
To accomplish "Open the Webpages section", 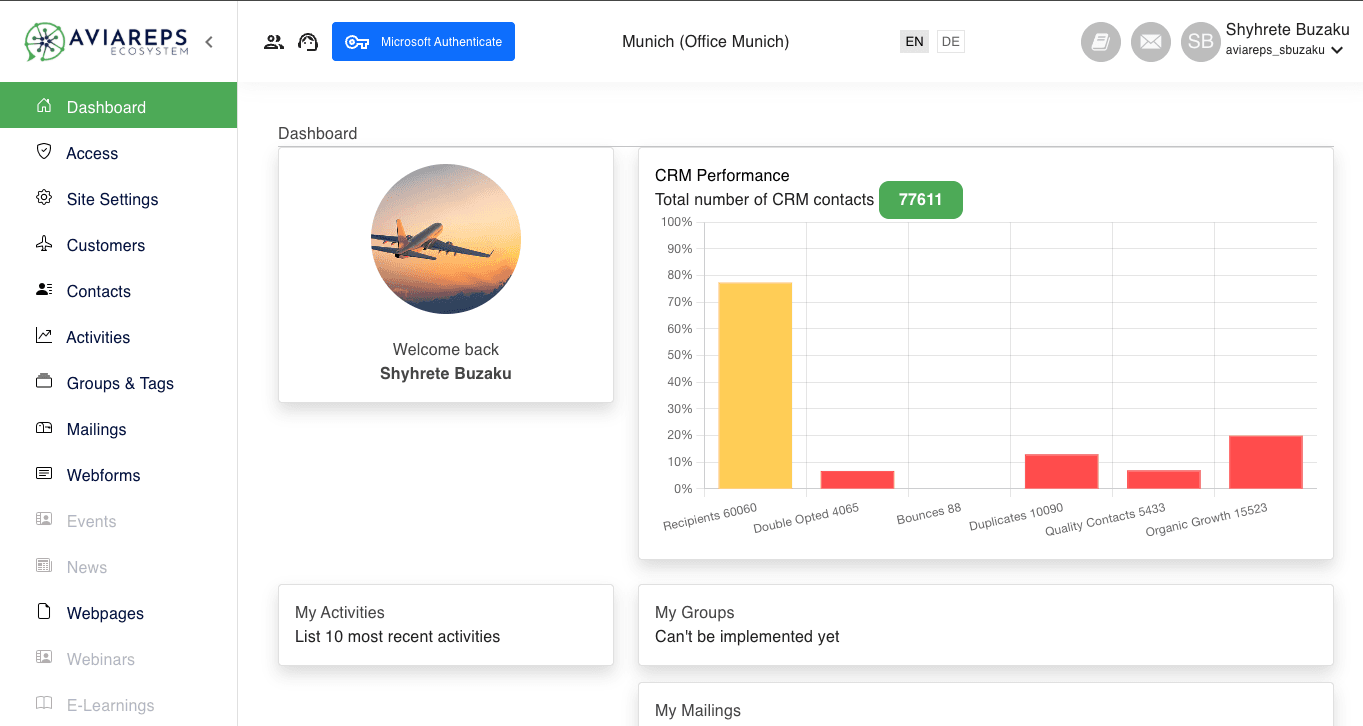I will click(x=105, y=613).
